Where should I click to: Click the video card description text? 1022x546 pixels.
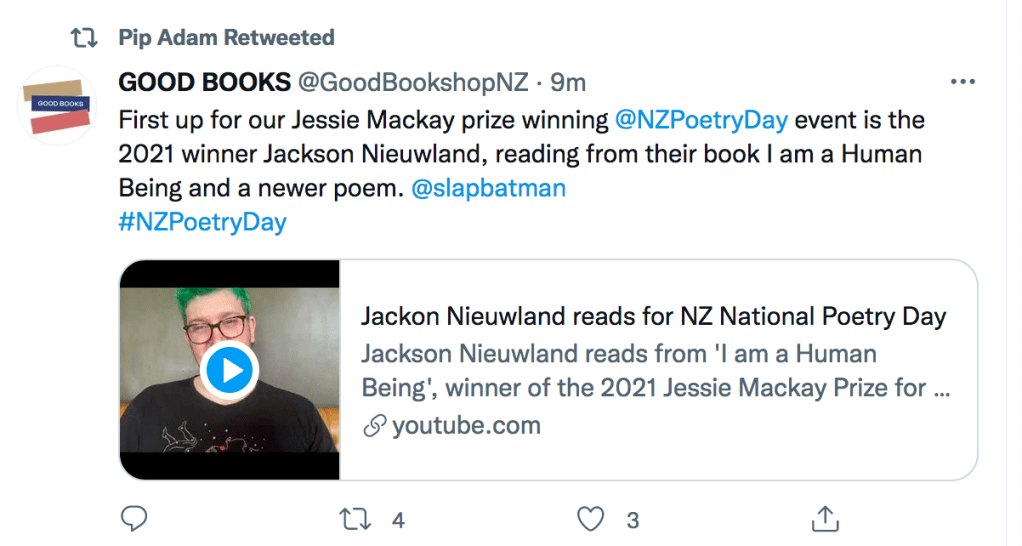coord(654,370)
